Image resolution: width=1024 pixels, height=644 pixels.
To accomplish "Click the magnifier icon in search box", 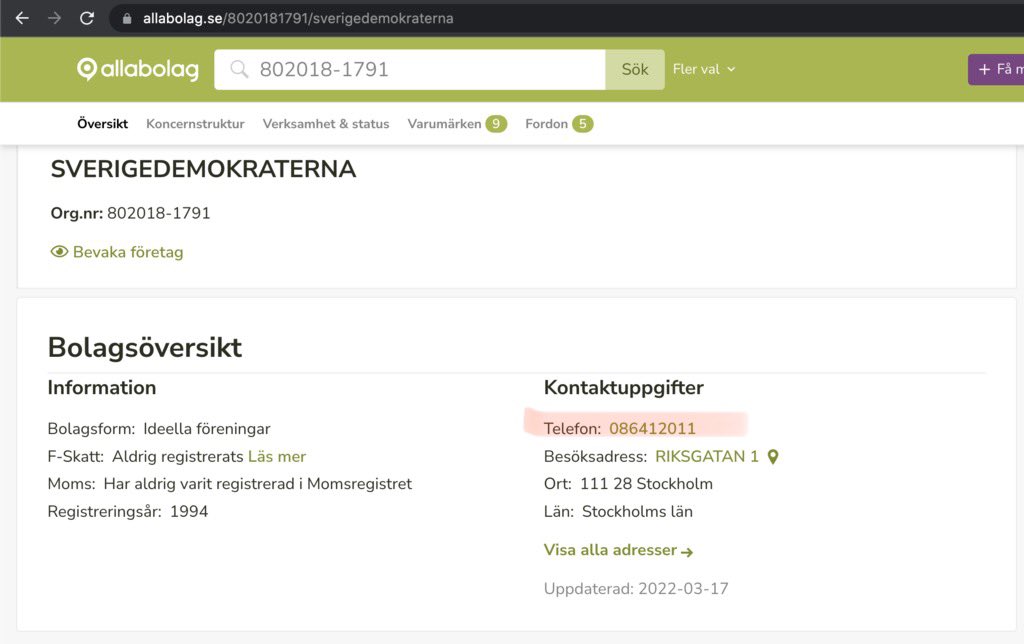I will 239,69.
